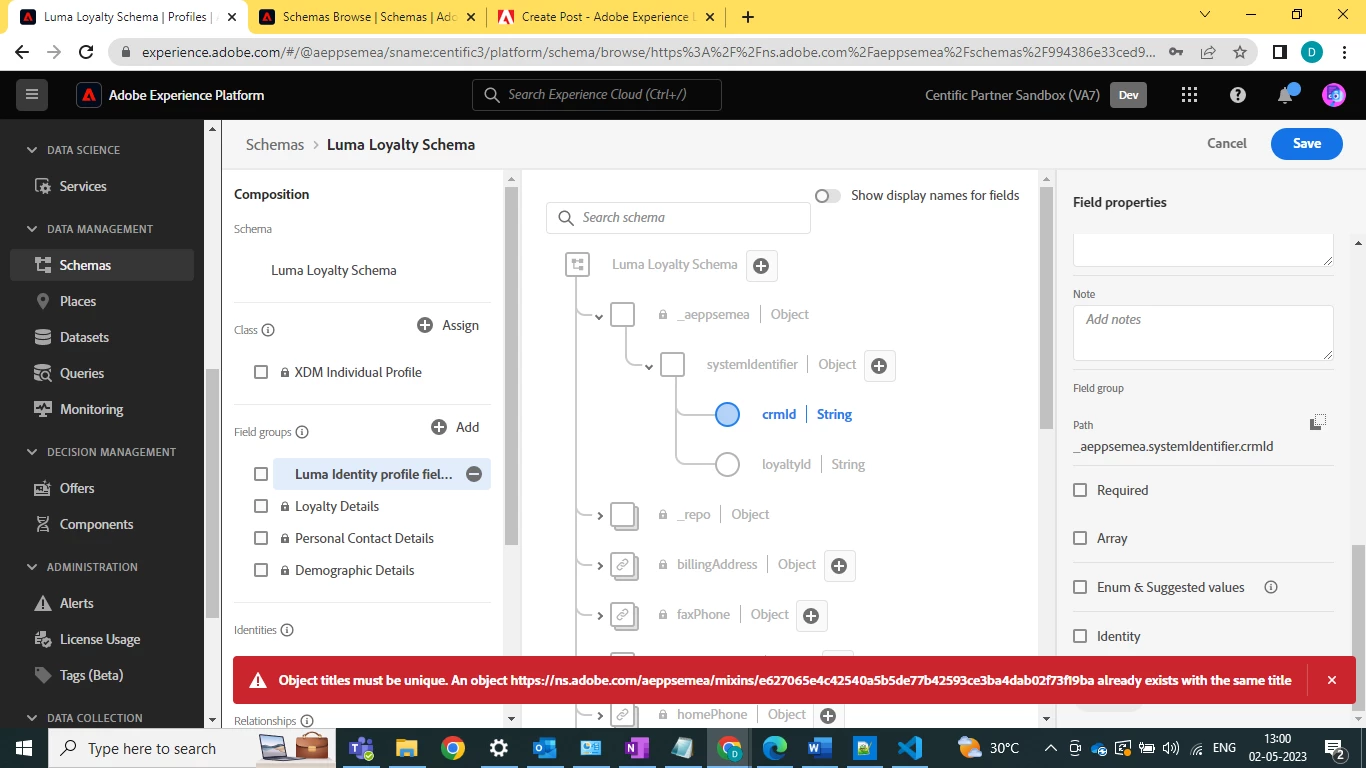Toggle Show display names for fields
The height and width of the screenshot is (768, 1366).
coord(828,196)
